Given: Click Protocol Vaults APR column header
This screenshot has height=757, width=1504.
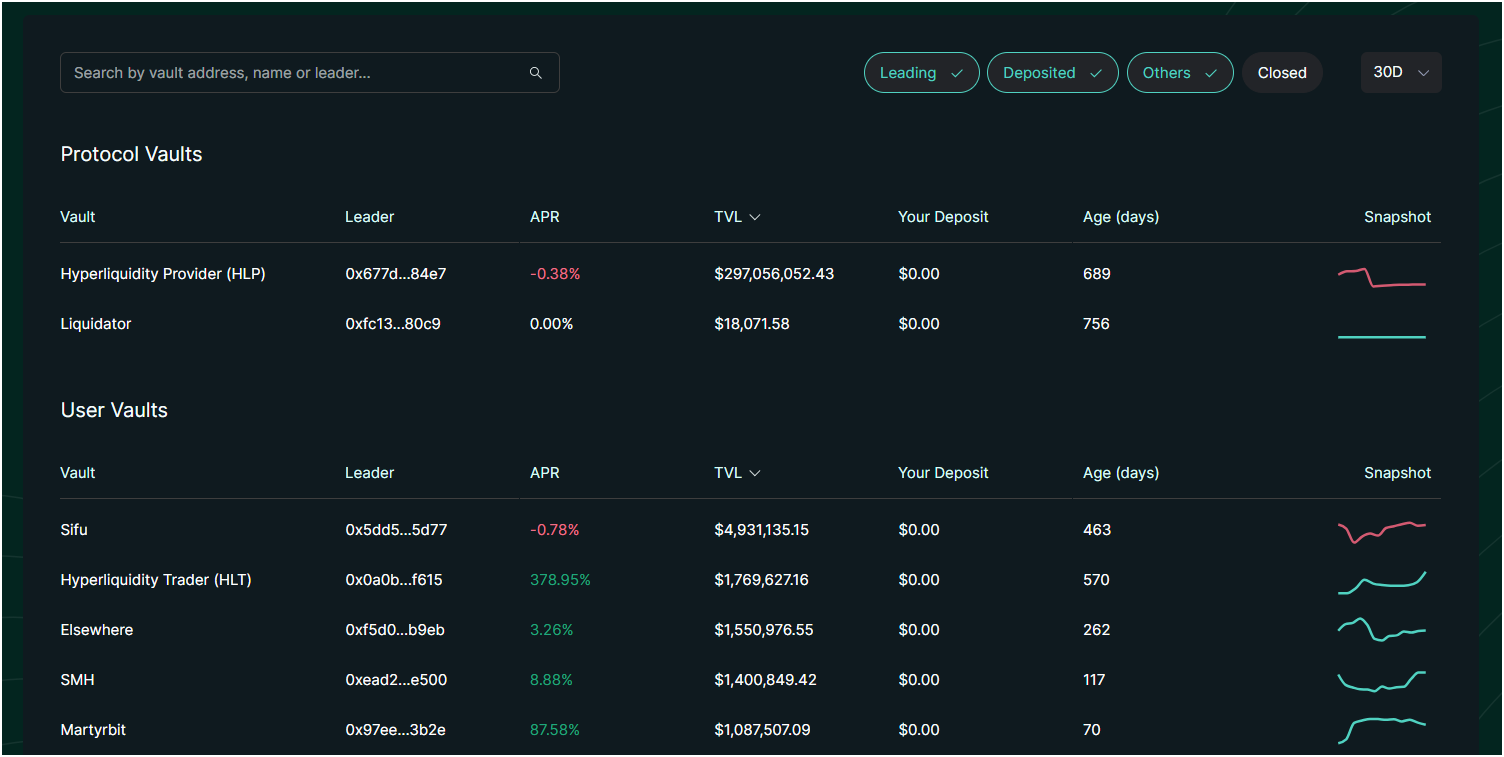Looking at the screenshot, I should 545,217.
